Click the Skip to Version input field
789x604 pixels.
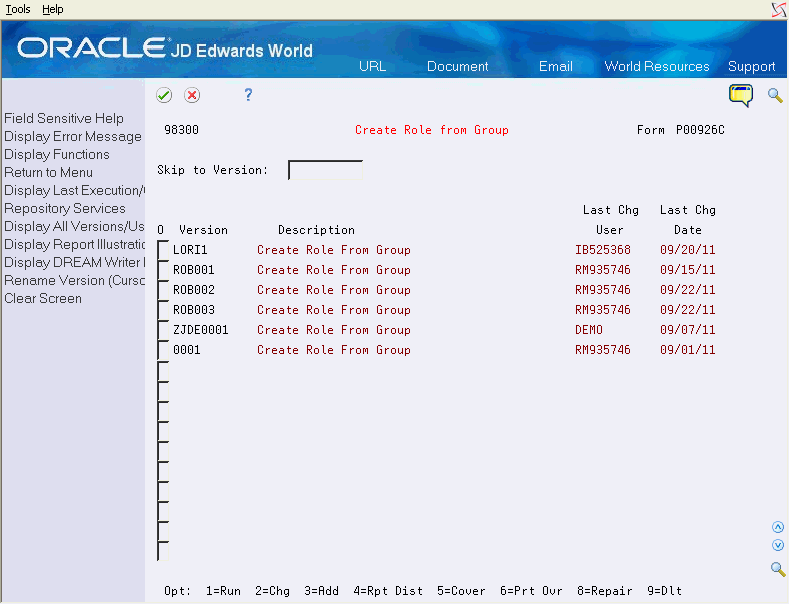click(x=326, y=170)
